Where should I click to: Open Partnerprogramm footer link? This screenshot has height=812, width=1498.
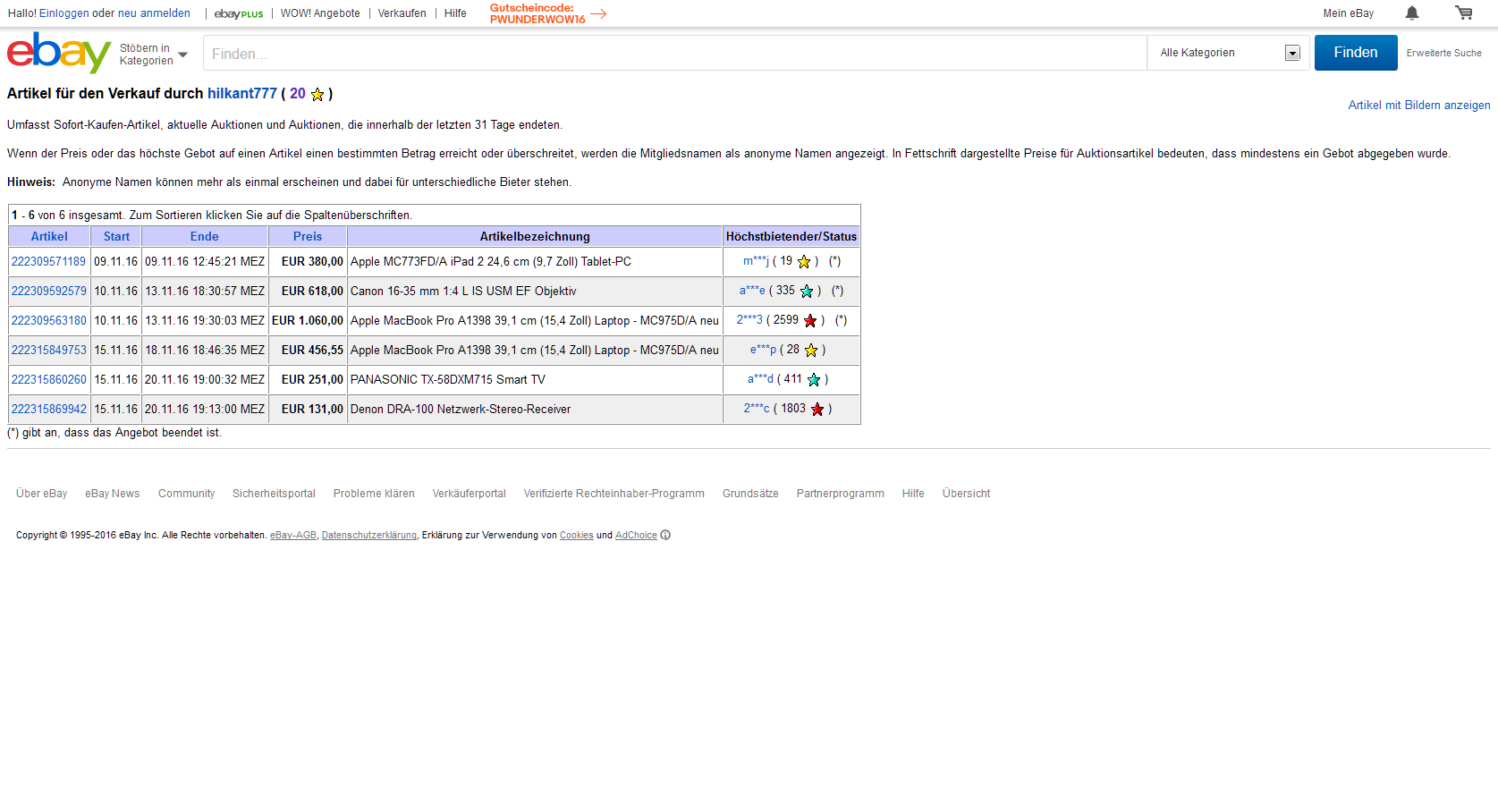(840, 494)
